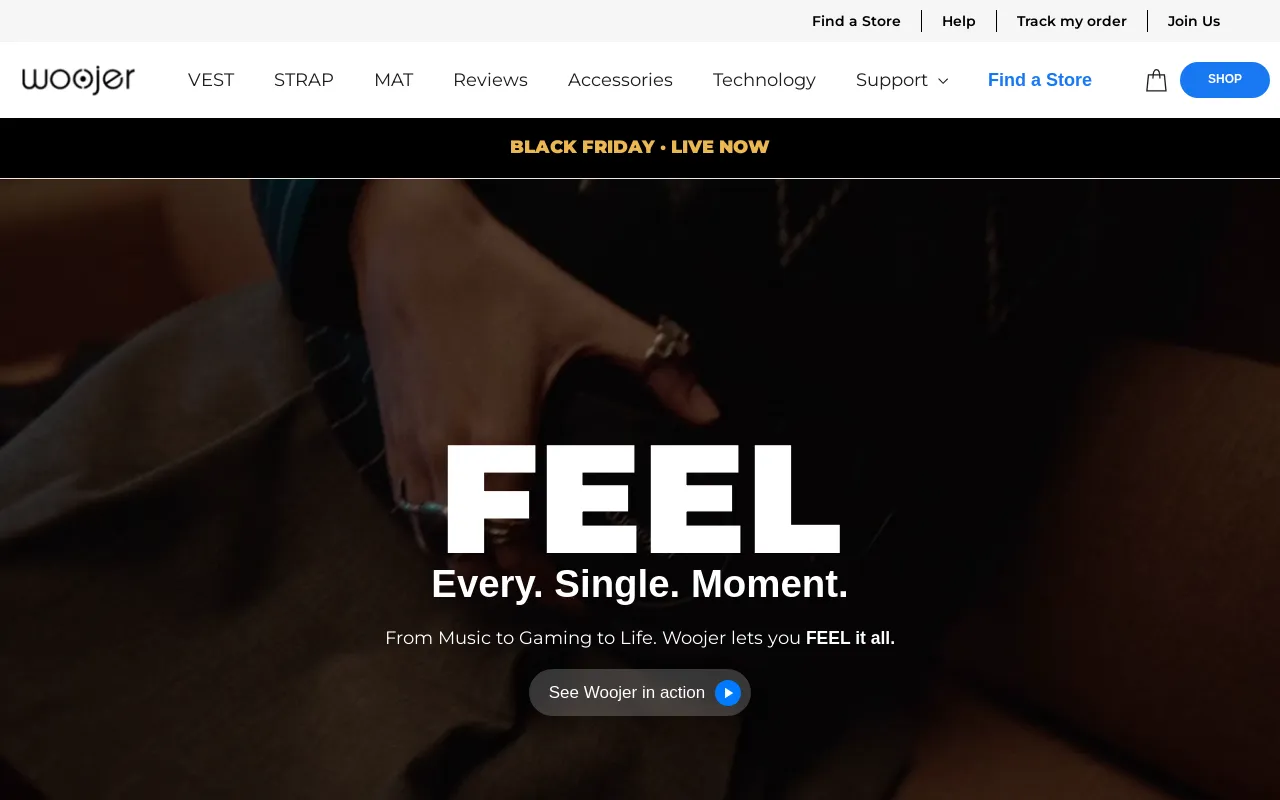Viewport: 1280px width, 800px height.
Task: Click Find a Store in top bar
Action: (x=856, y=21)
